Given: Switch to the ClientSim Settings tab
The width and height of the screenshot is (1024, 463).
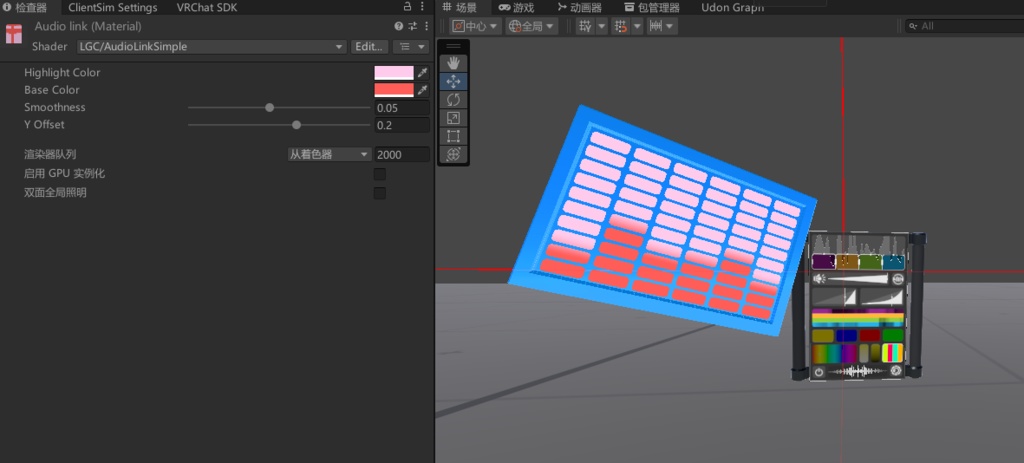Looking at the screenshot, I should 113,8.
